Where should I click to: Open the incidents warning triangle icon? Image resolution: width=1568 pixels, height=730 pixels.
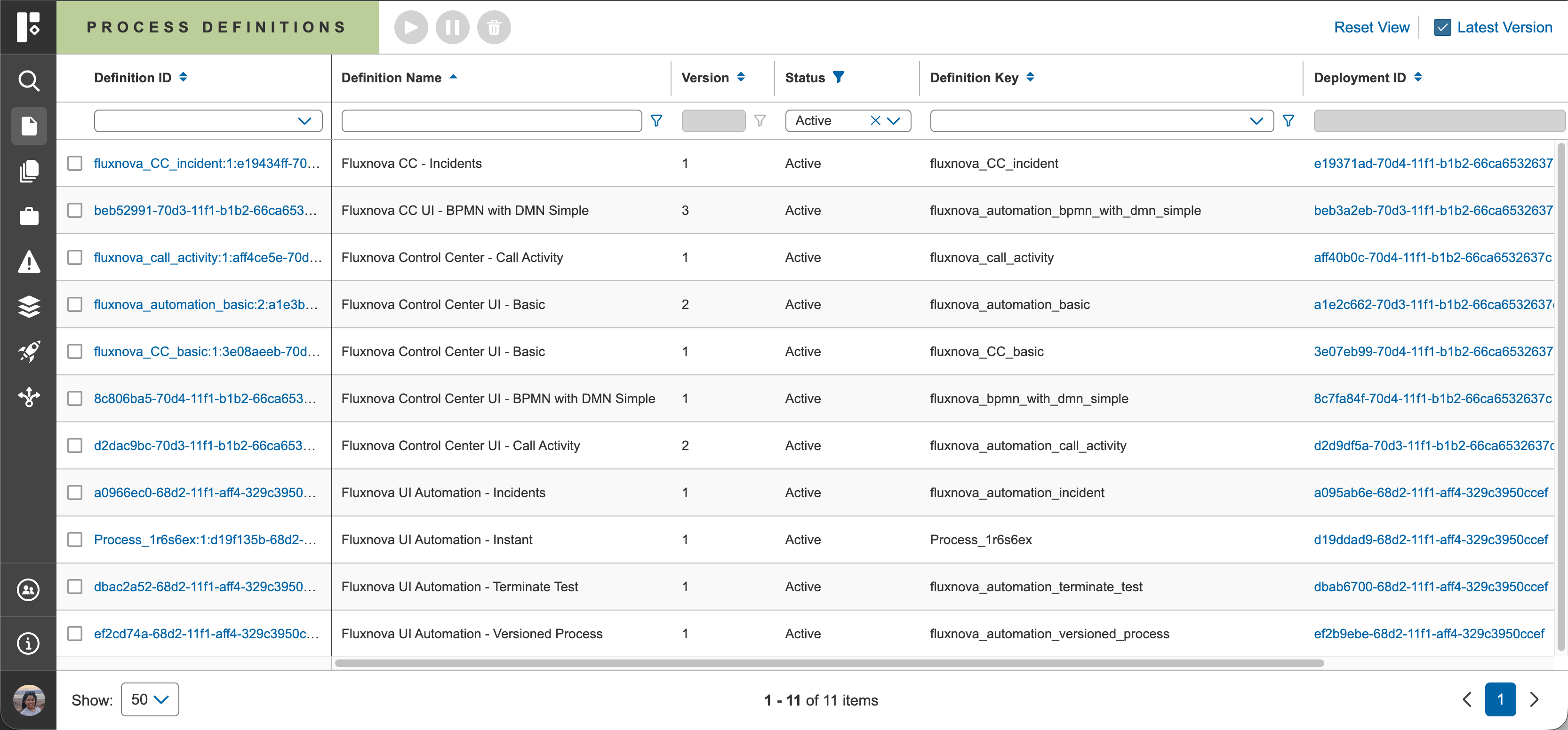pyautogui.click(x=29, y=262)
